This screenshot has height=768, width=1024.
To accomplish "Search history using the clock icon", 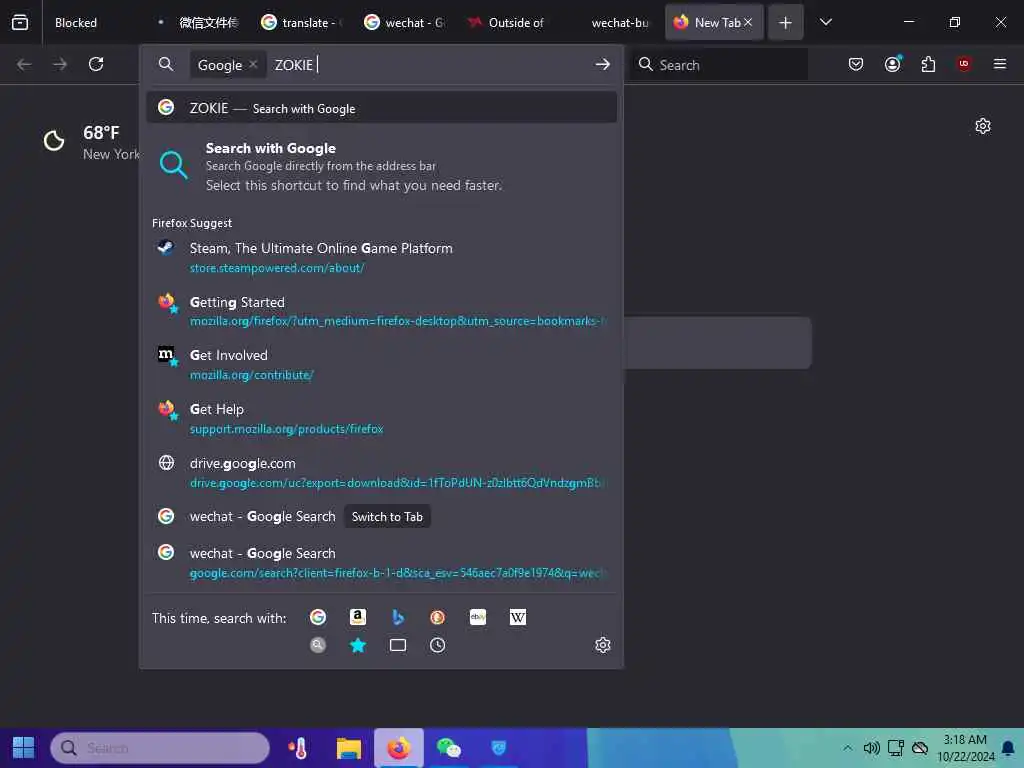I will (438, 645).
